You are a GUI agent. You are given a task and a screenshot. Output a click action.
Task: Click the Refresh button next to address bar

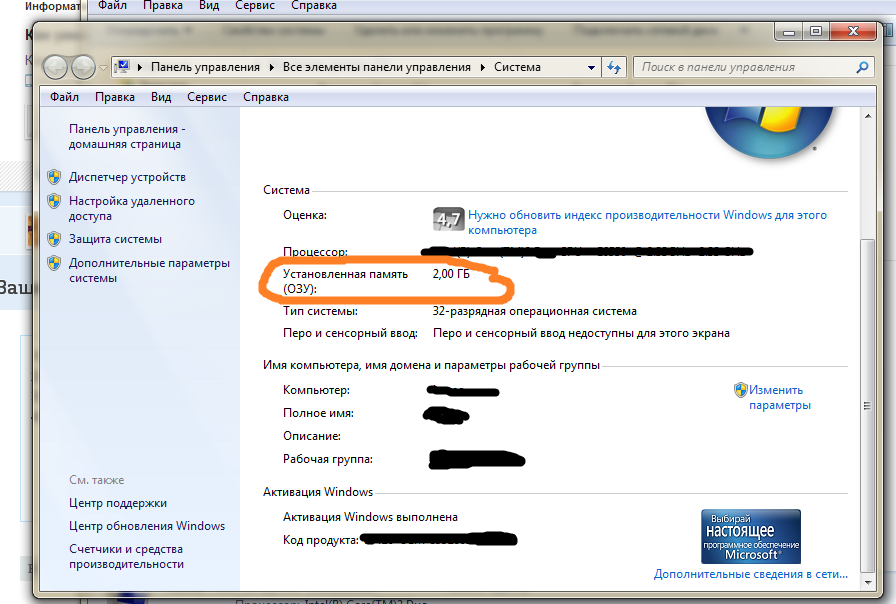click(x=614, y=67)
